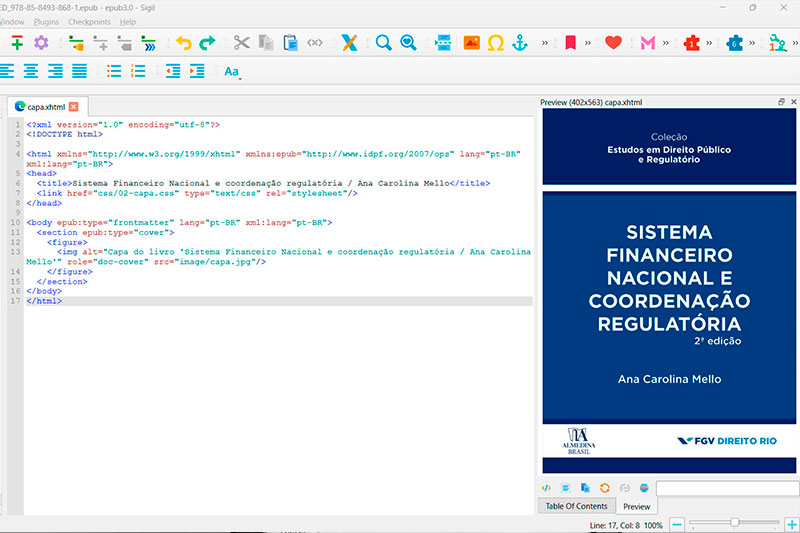Image resolution: width=800 pixels, height=533 pixels.
Task: Click the Undo arrow icon
Action: tap(183, 43)
